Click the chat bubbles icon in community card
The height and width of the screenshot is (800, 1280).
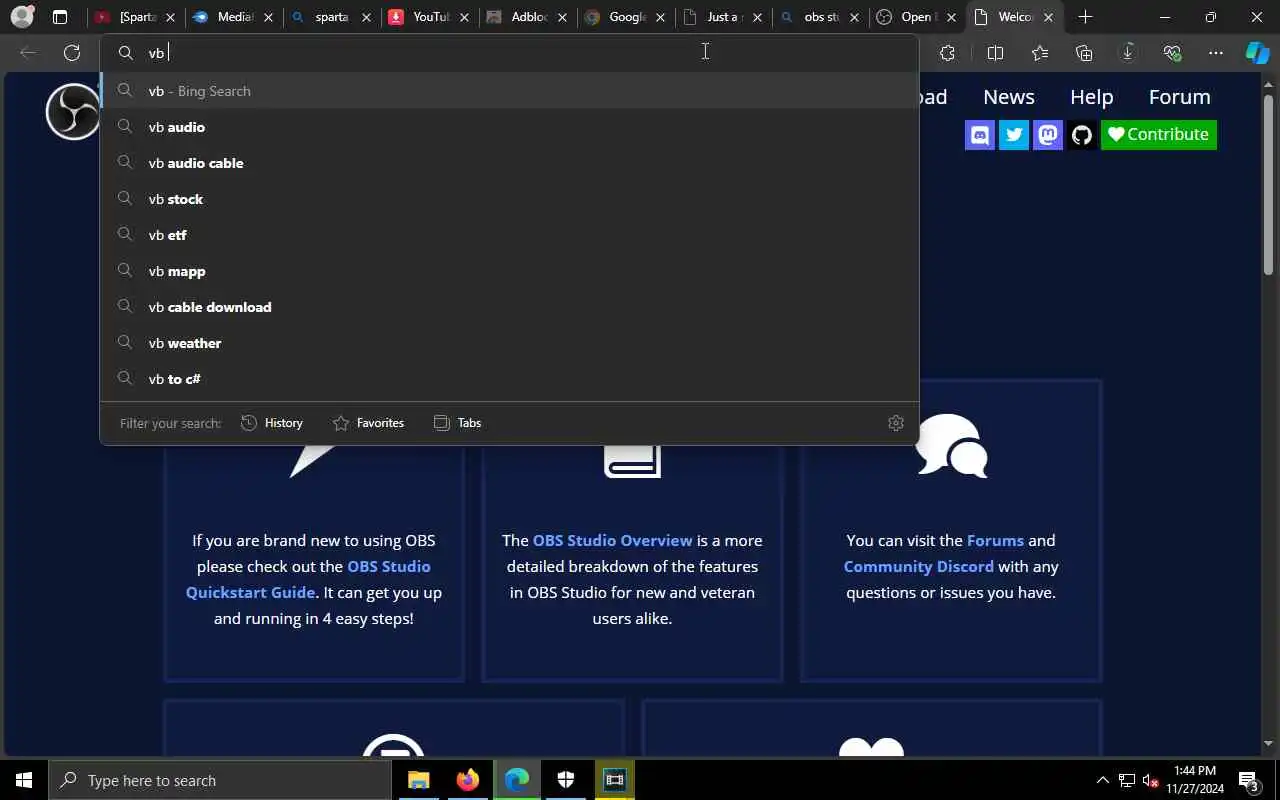tap(951, 446)
